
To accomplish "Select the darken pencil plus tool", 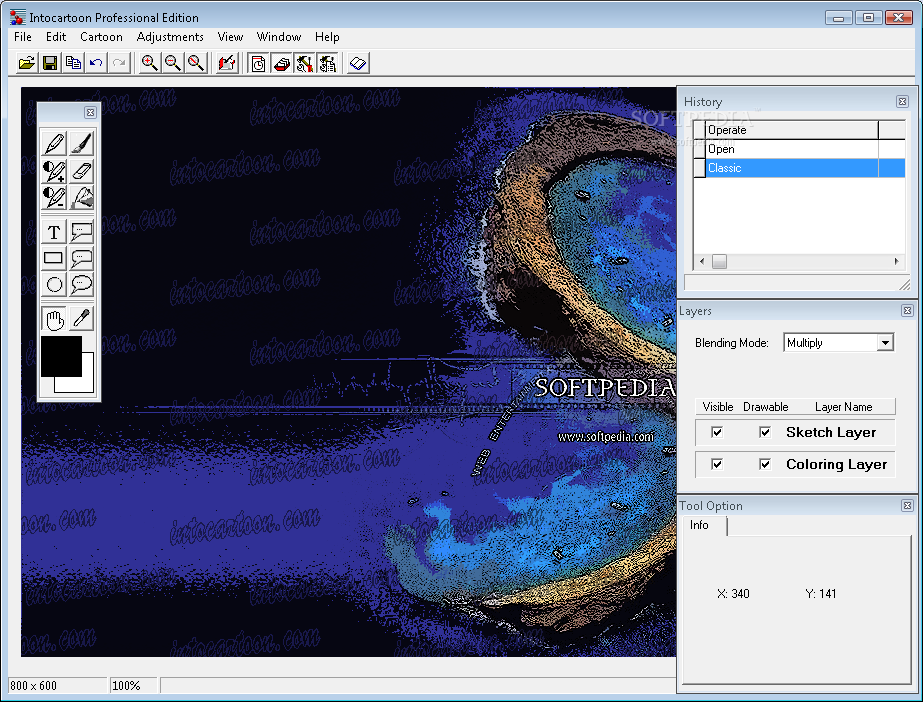I will 54,171.
